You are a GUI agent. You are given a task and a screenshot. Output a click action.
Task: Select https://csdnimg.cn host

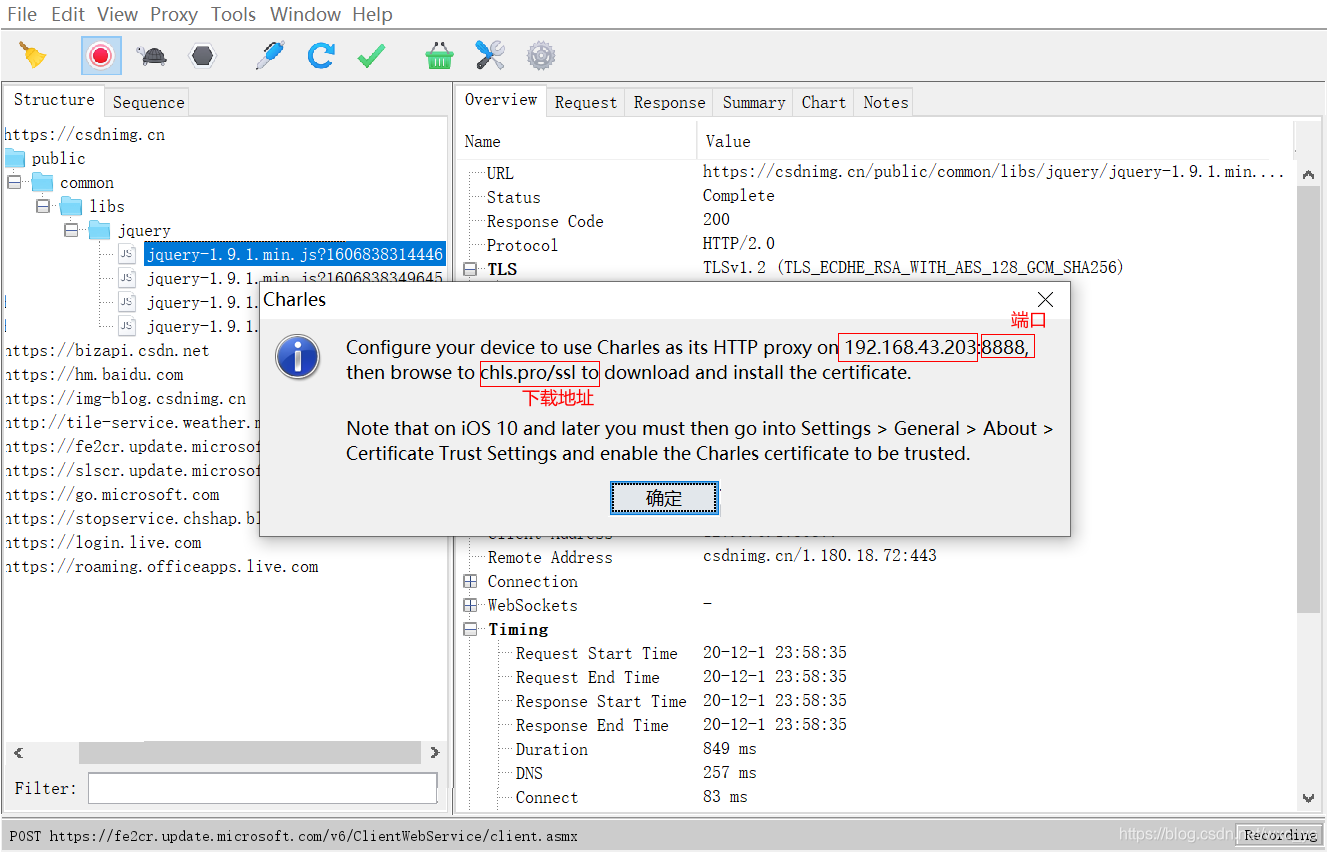pos(85,134)
